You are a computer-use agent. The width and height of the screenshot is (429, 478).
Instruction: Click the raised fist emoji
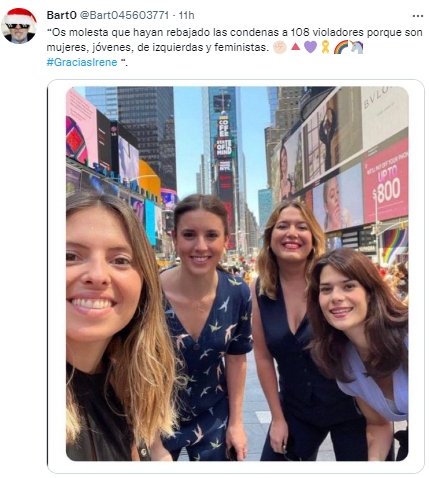coord(279,47)
